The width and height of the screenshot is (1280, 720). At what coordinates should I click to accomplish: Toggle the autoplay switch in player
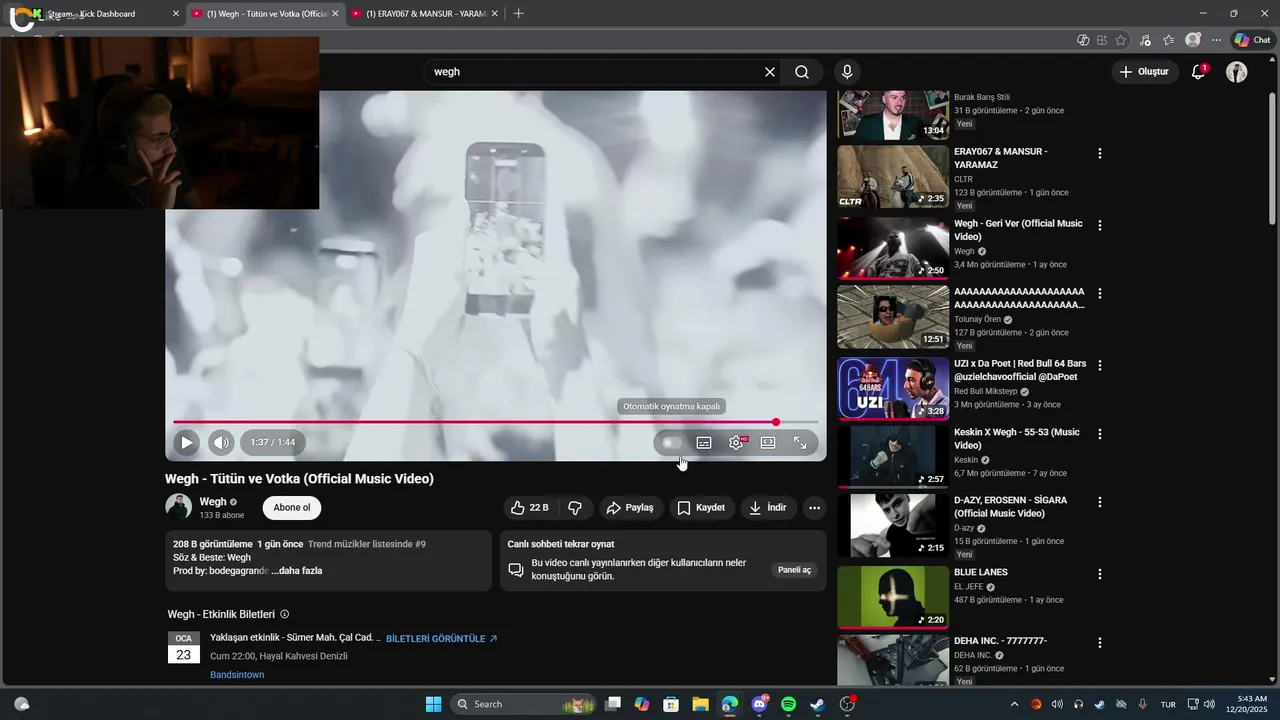[x=672, y=442]
